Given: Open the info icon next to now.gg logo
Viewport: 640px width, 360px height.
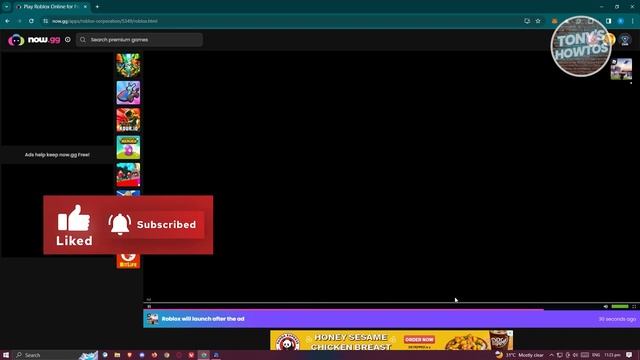Looking at the screenshot, I should pyautogui.click(x=68, y=40).
